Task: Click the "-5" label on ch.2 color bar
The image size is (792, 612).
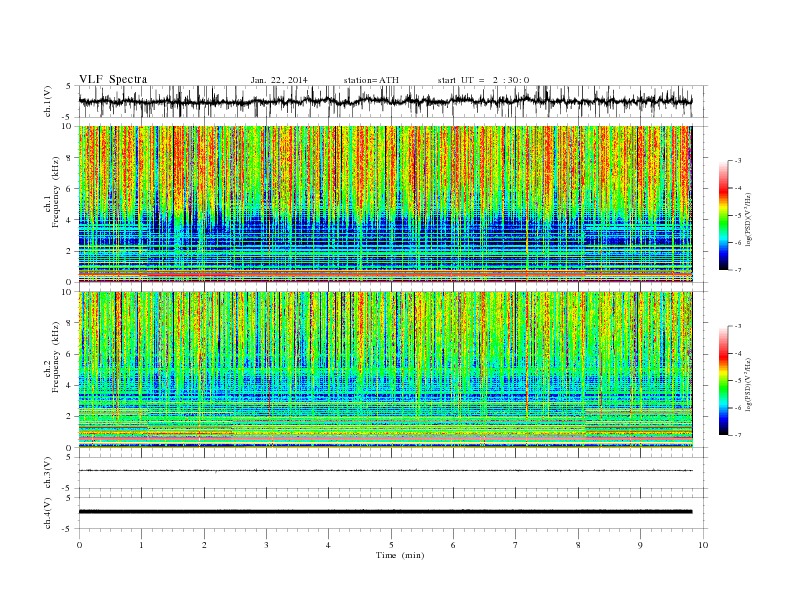Action: (x=737, y=380)
